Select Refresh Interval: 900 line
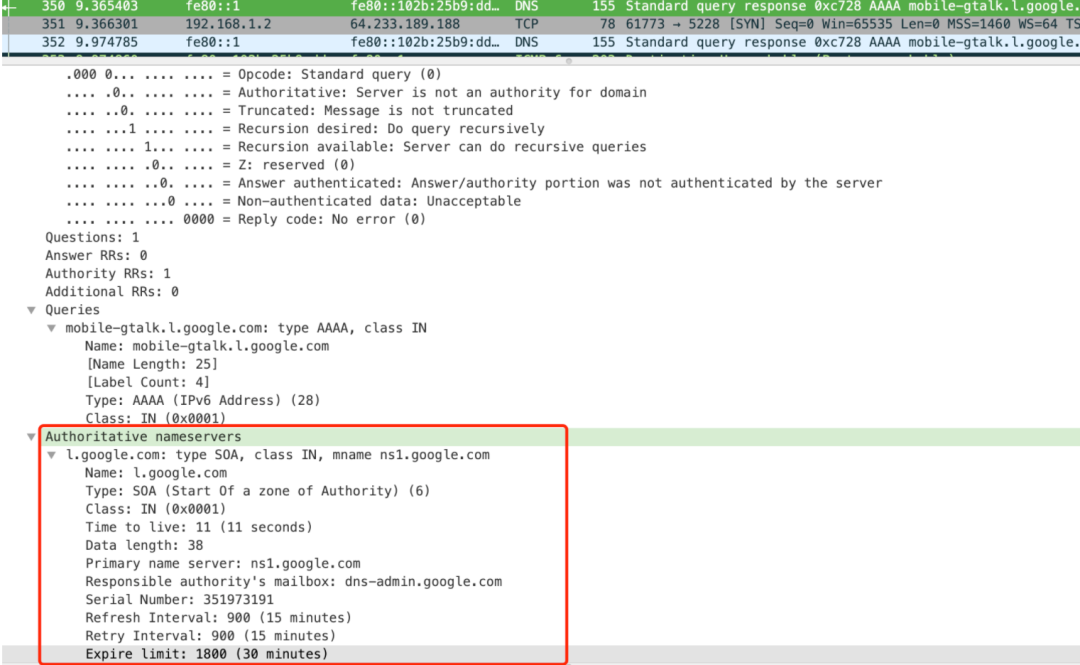 pyautogui.click(x=218, y=618)
